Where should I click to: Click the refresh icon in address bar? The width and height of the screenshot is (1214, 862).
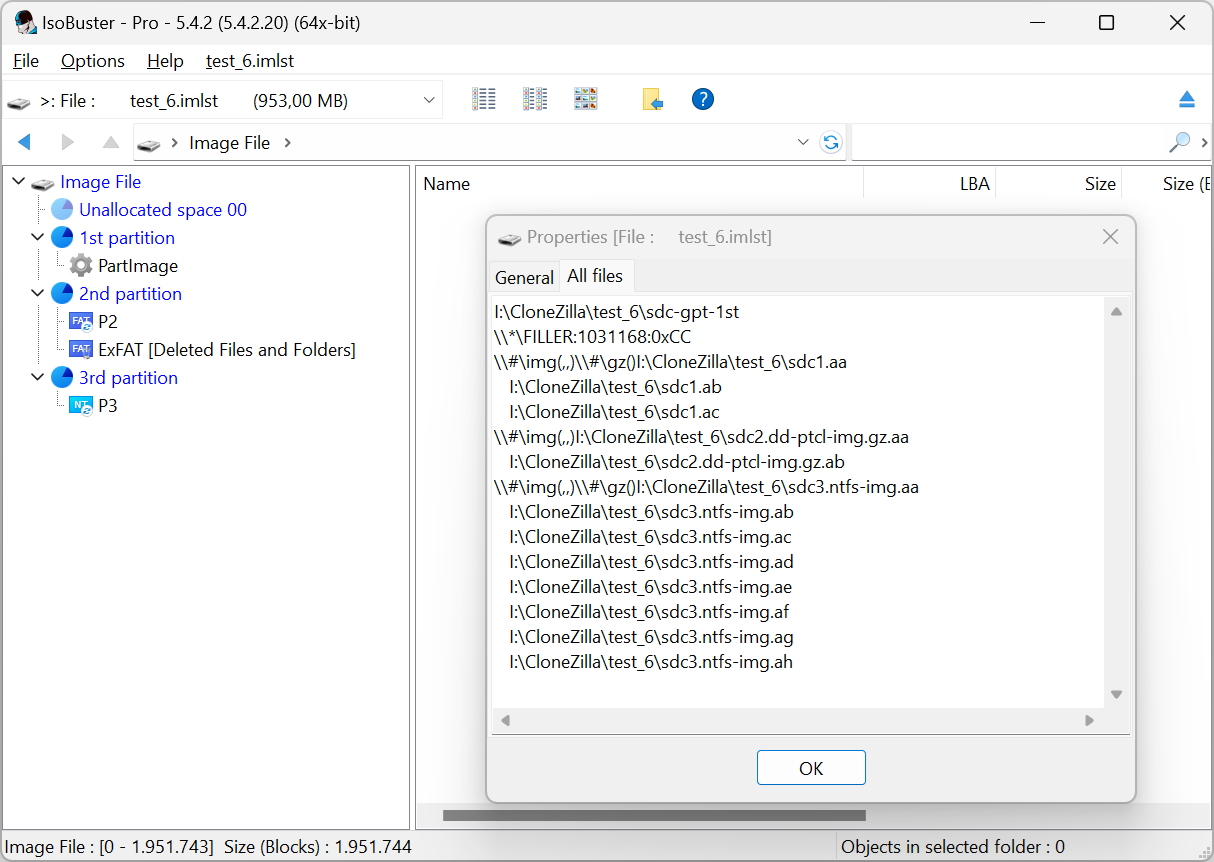[830, 143]
